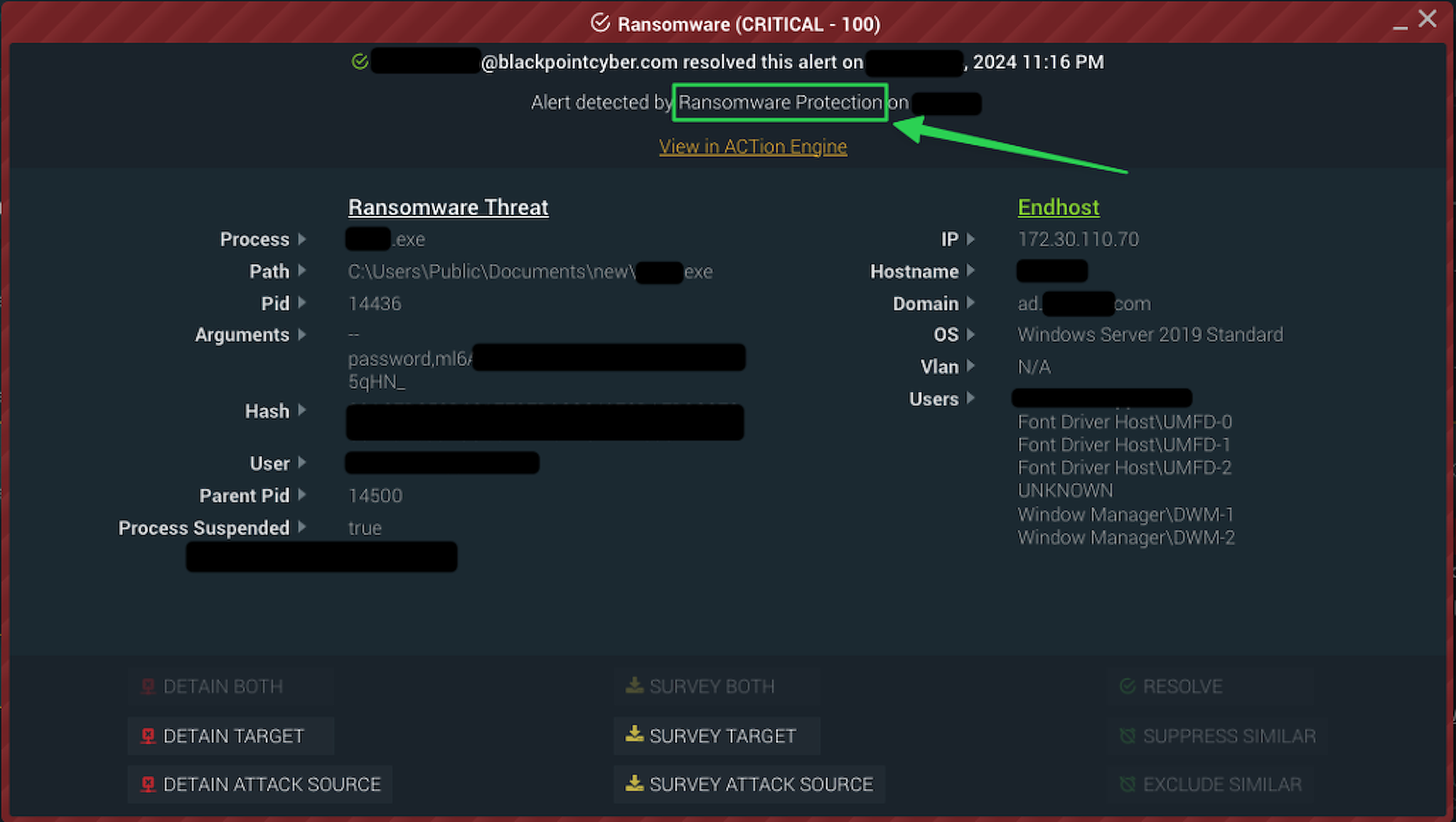This screenshot has height=822, width=1456.
Task: Open the Ransomware Threat heading
Action: (x=449, y=207)
